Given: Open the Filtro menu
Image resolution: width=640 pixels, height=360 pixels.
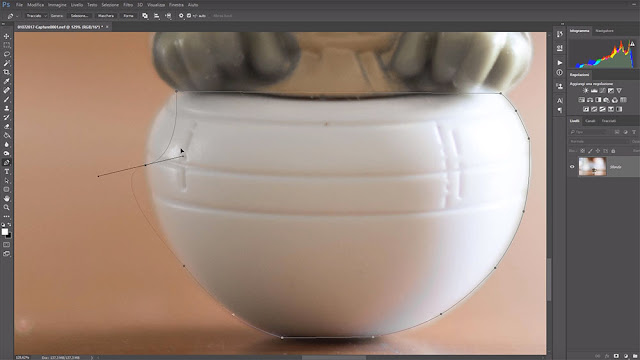Looking at the screenshot, I should (128, 5).
